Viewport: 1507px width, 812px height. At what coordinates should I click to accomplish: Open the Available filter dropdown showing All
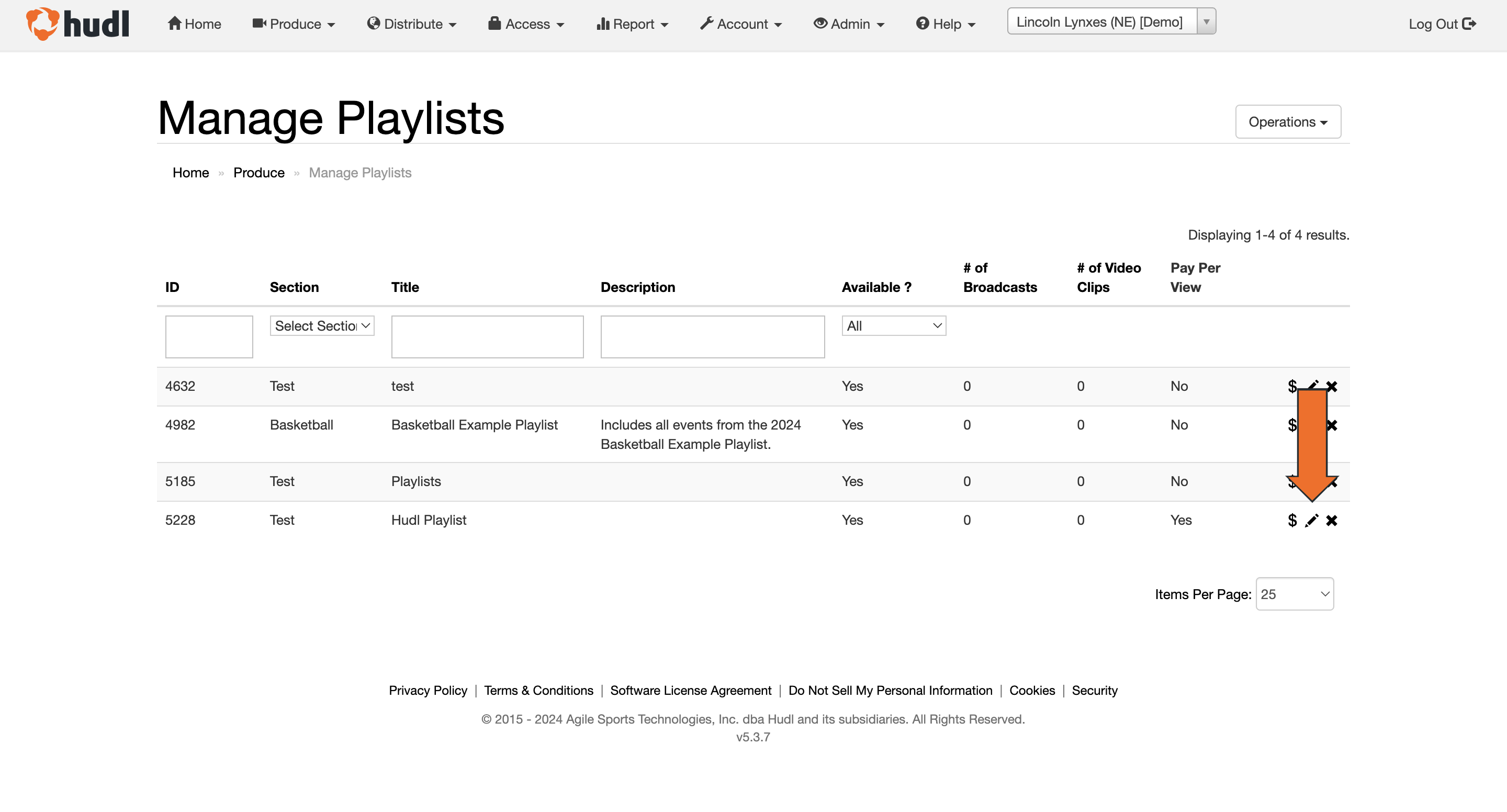(894, 326)
